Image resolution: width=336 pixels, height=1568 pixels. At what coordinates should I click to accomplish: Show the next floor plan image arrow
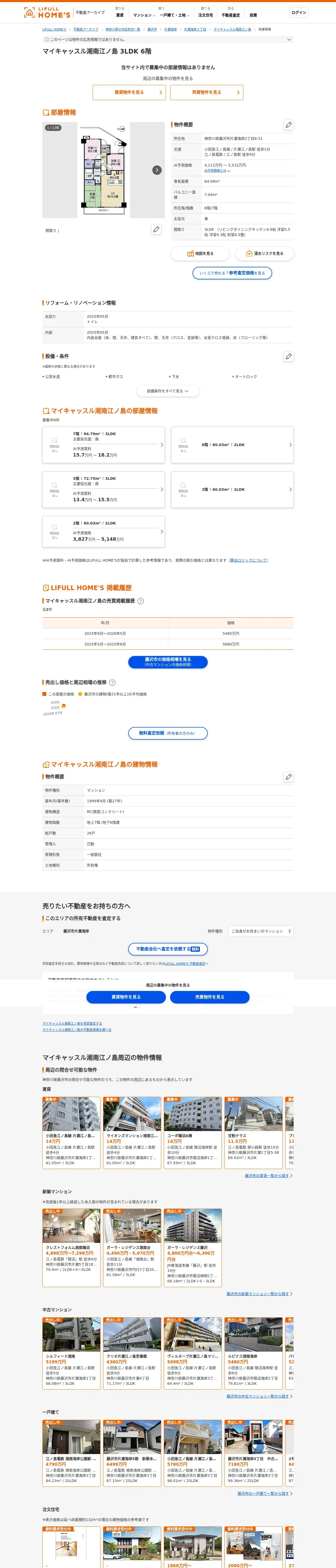click(157, 170)
